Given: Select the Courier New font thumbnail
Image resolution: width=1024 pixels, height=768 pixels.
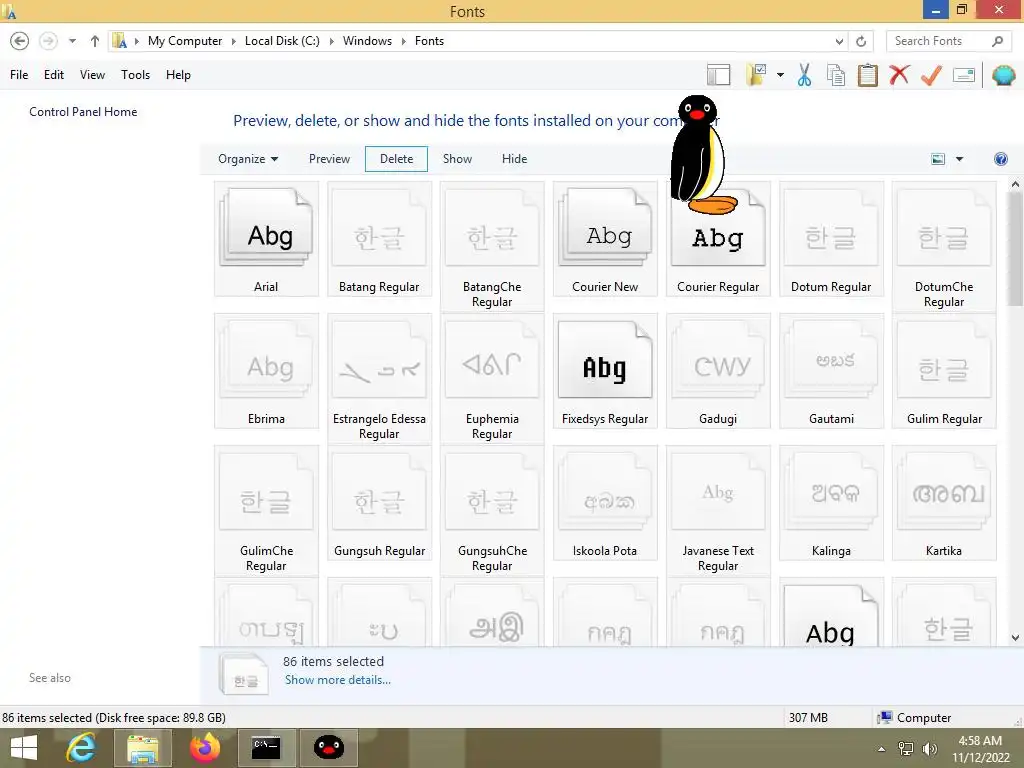Looking at the screenshot, I should (605, 239).
